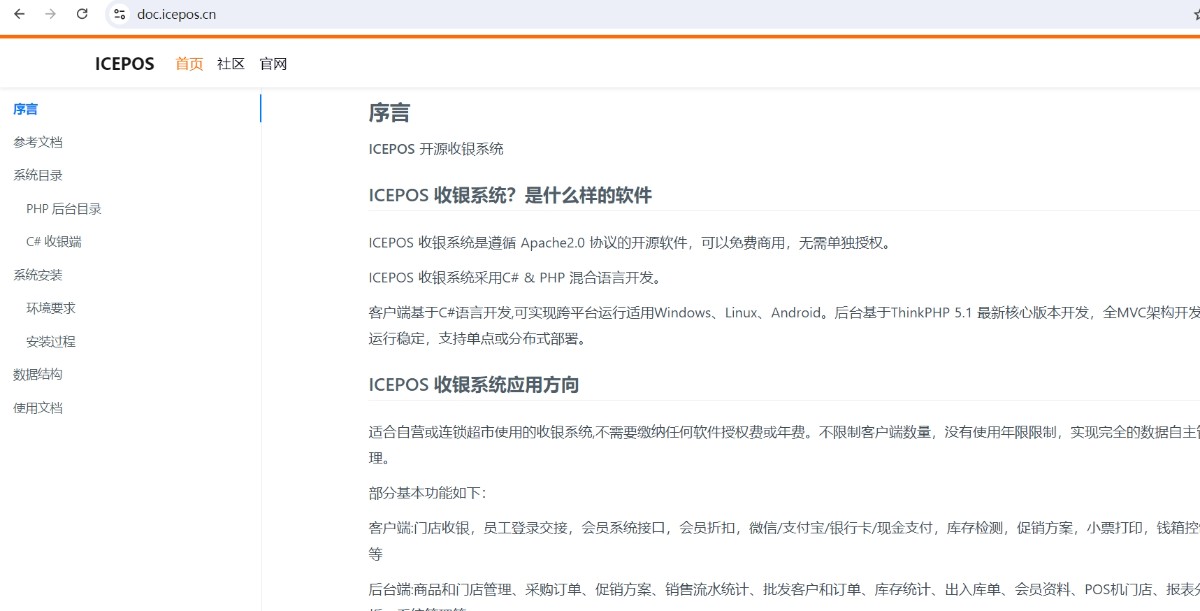Open the 环境要求 sub-item
The height and width of the screenshot is (611, 1200).
[51, 308]
